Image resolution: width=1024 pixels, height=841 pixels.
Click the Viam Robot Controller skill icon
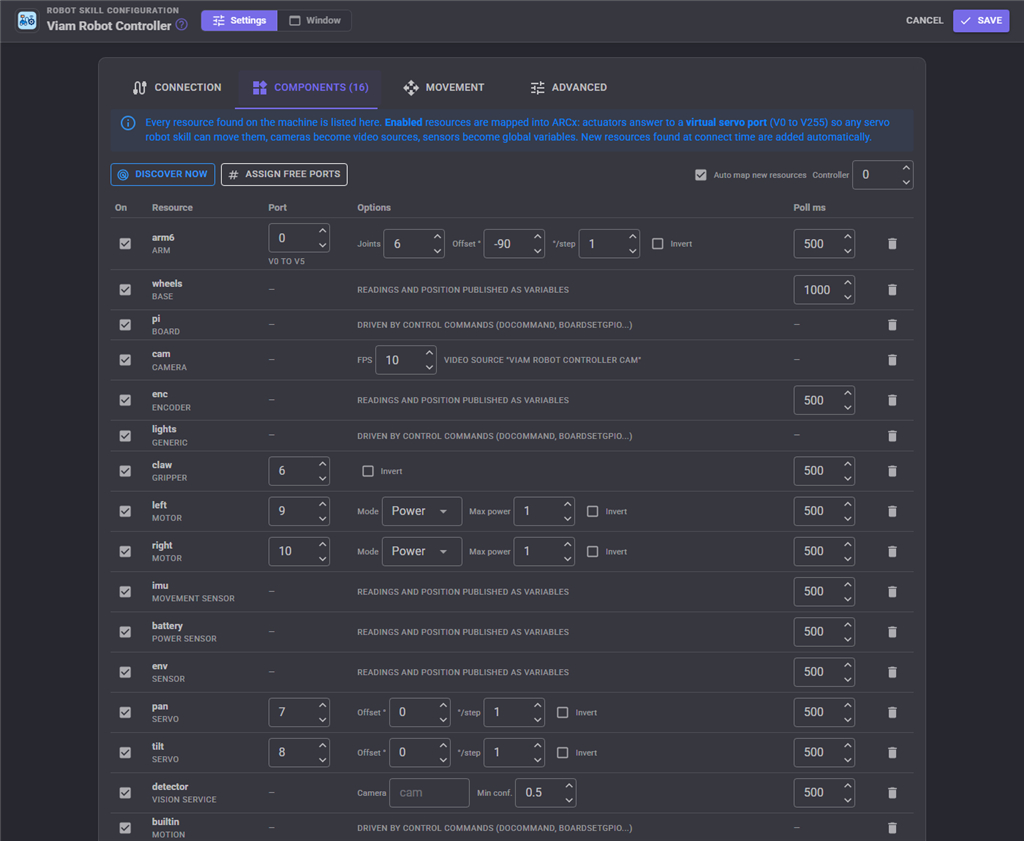point(27,20)
